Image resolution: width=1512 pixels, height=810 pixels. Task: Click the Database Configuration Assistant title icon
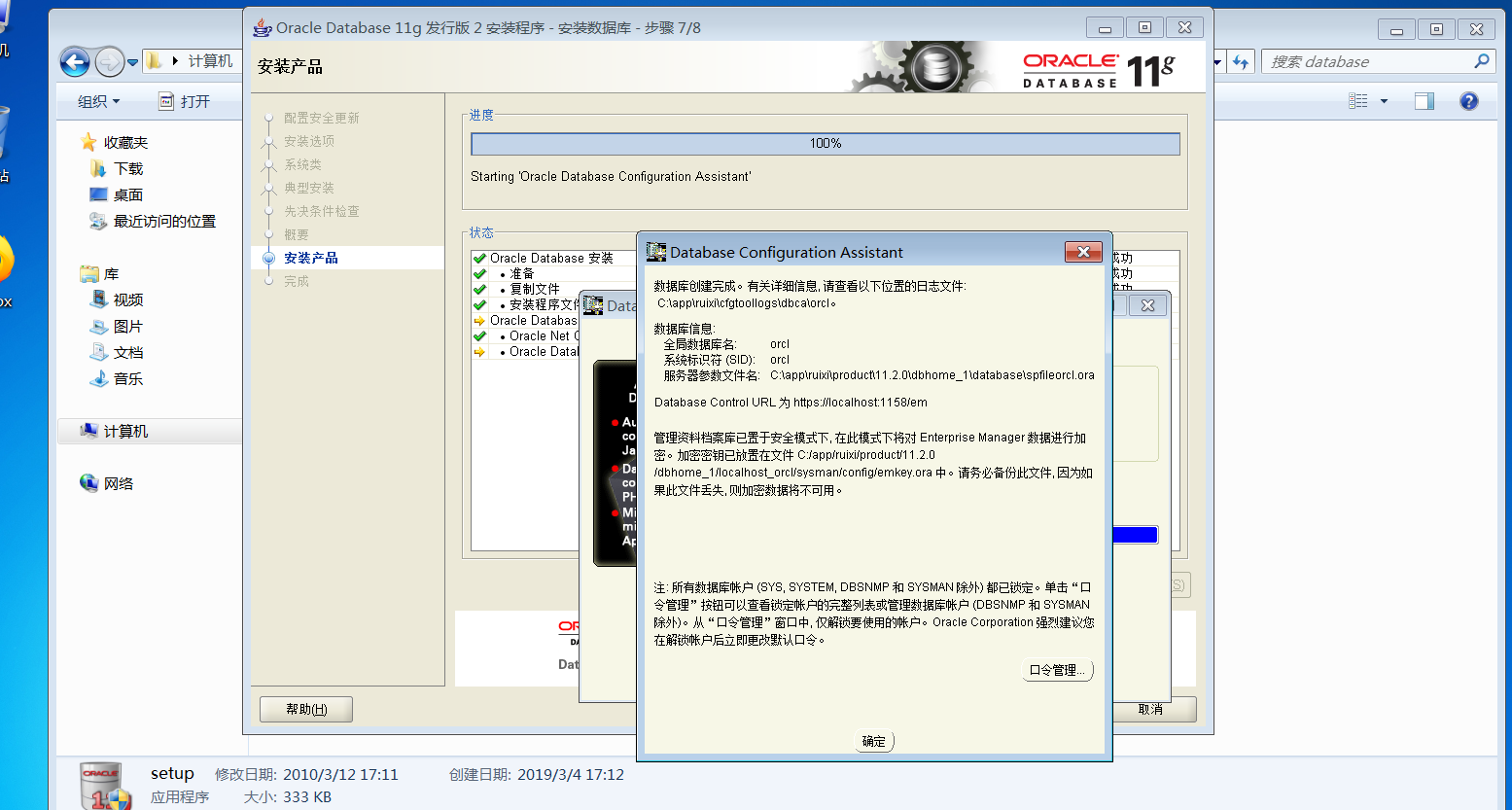[x=656, y=252]
